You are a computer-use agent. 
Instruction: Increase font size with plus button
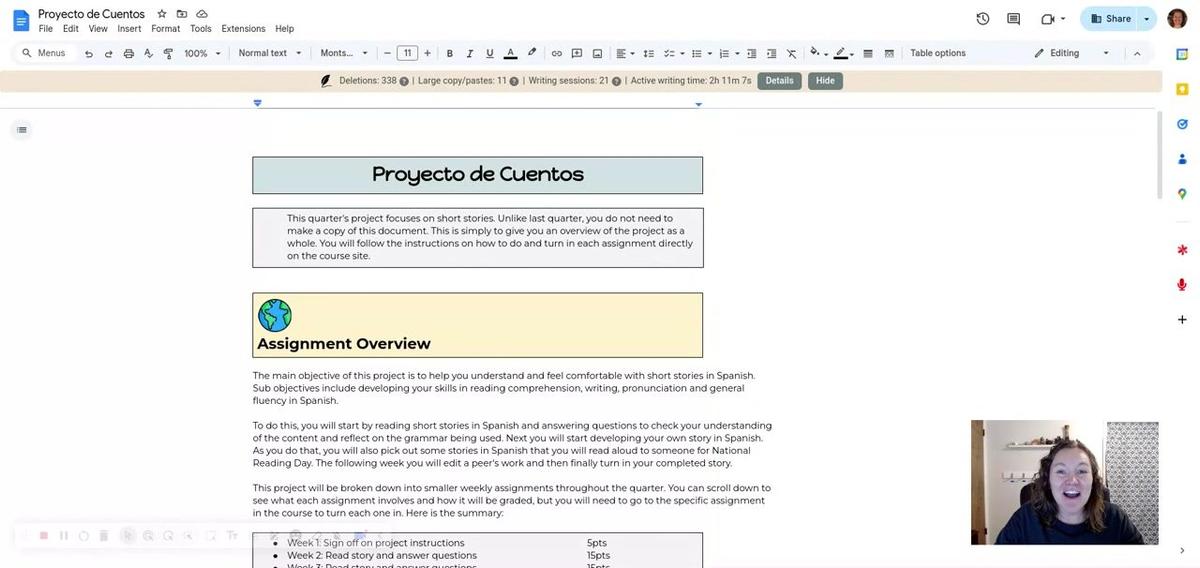pyautogui.click(x=428, y=54)
